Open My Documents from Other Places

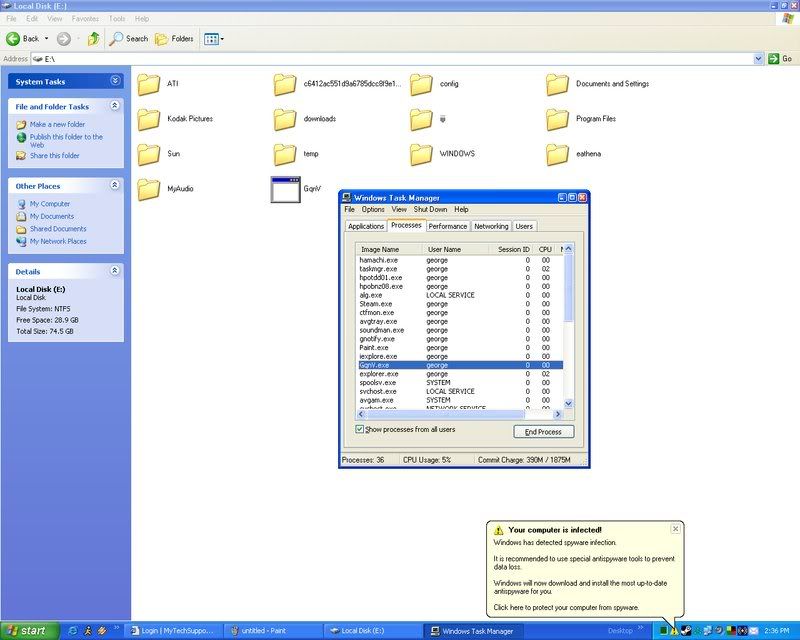click(x=52, y=216)
